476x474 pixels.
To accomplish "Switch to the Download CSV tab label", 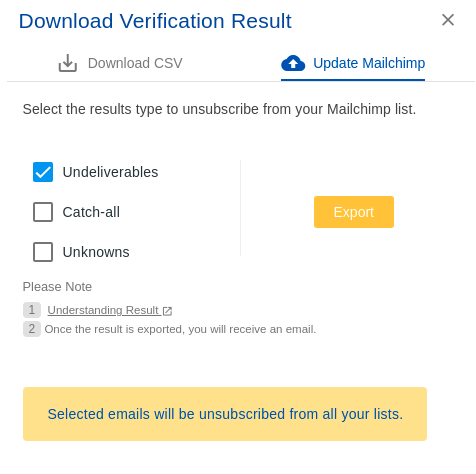I will [x=135, y=63].
